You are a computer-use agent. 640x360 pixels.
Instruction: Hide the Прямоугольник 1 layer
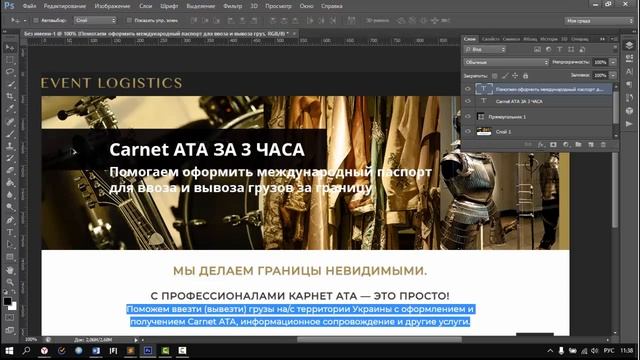(468, 117)
